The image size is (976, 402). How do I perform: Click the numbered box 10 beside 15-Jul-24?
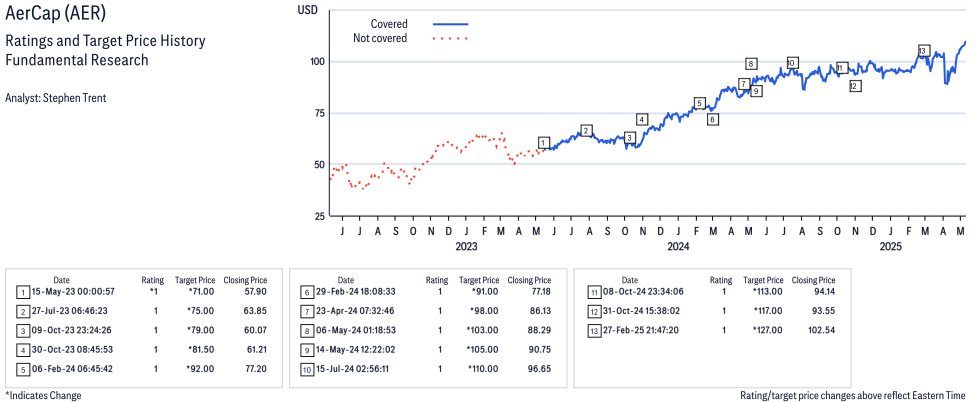[x=307, y=370]
